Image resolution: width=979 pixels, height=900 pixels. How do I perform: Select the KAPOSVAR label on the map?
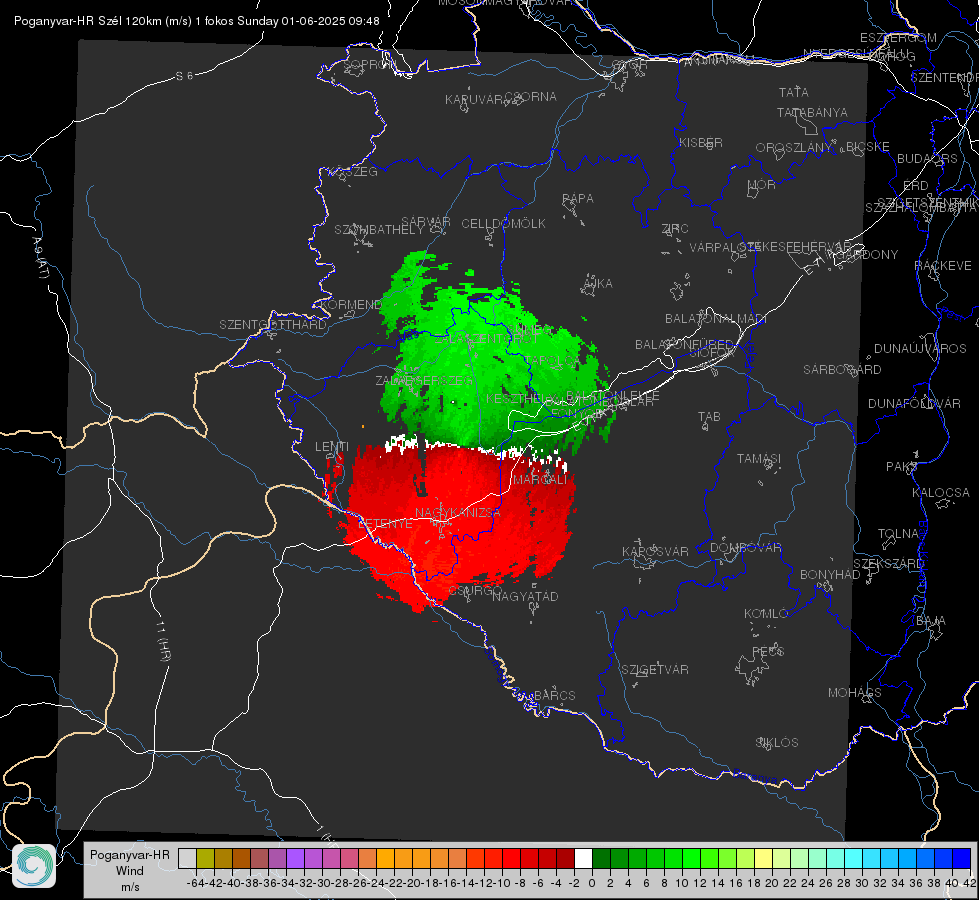click(x=655, y=551)
